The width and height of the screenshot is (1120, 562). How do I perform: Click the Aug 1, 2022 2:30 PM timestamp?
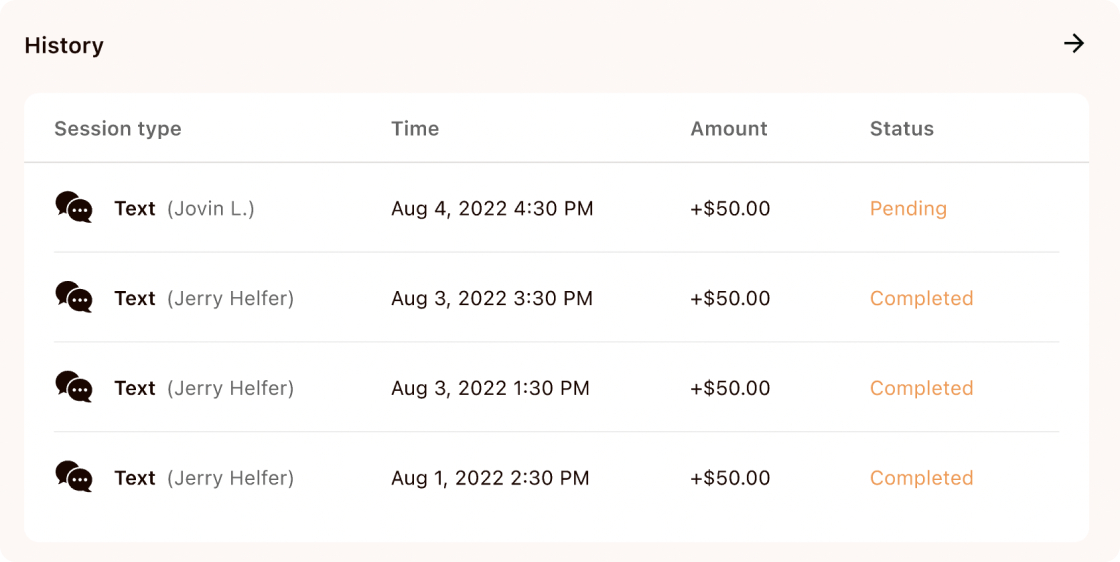tap(490, 479)
